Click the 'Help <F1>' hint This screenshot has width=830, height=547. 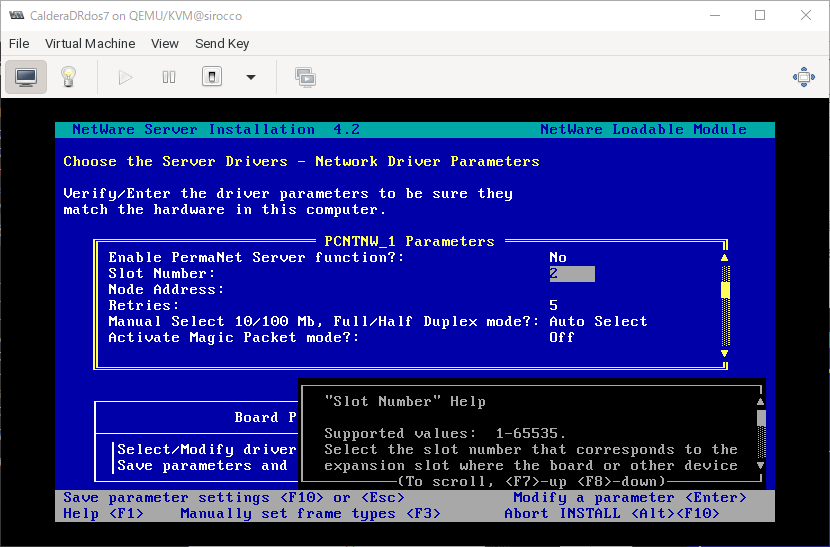103,514
